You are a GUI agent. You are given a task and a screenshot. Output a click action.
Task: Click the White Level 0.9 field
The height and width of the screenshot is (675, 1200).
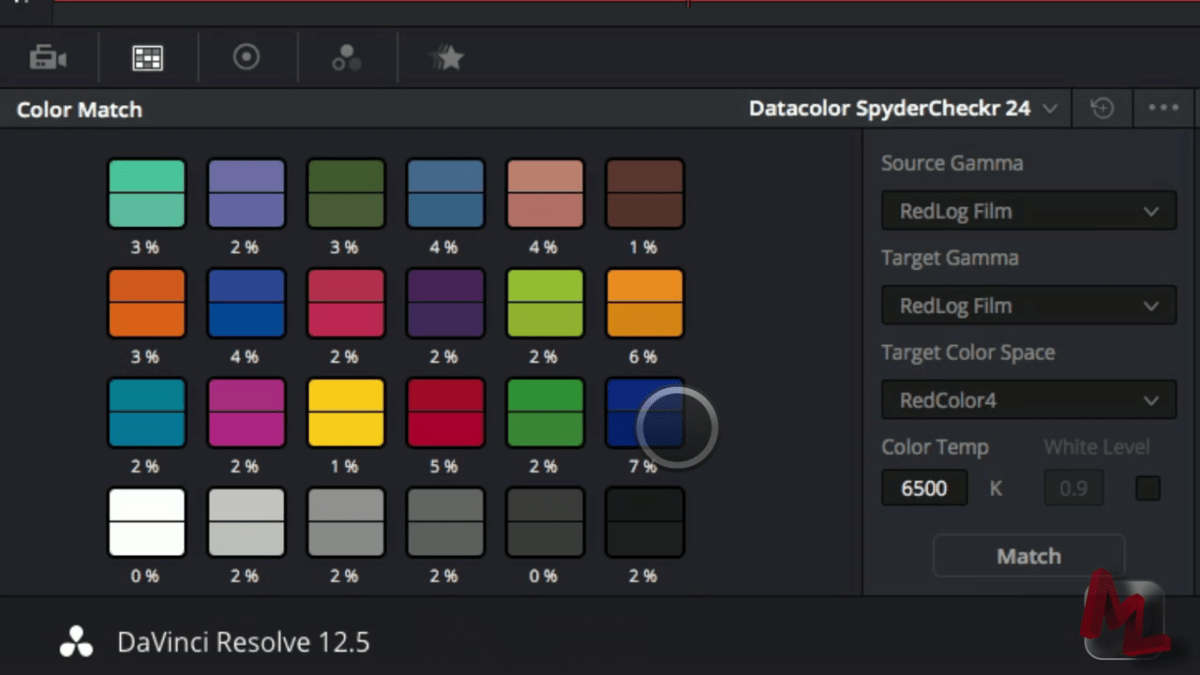pyautogui.click(x=1073, y=488)
